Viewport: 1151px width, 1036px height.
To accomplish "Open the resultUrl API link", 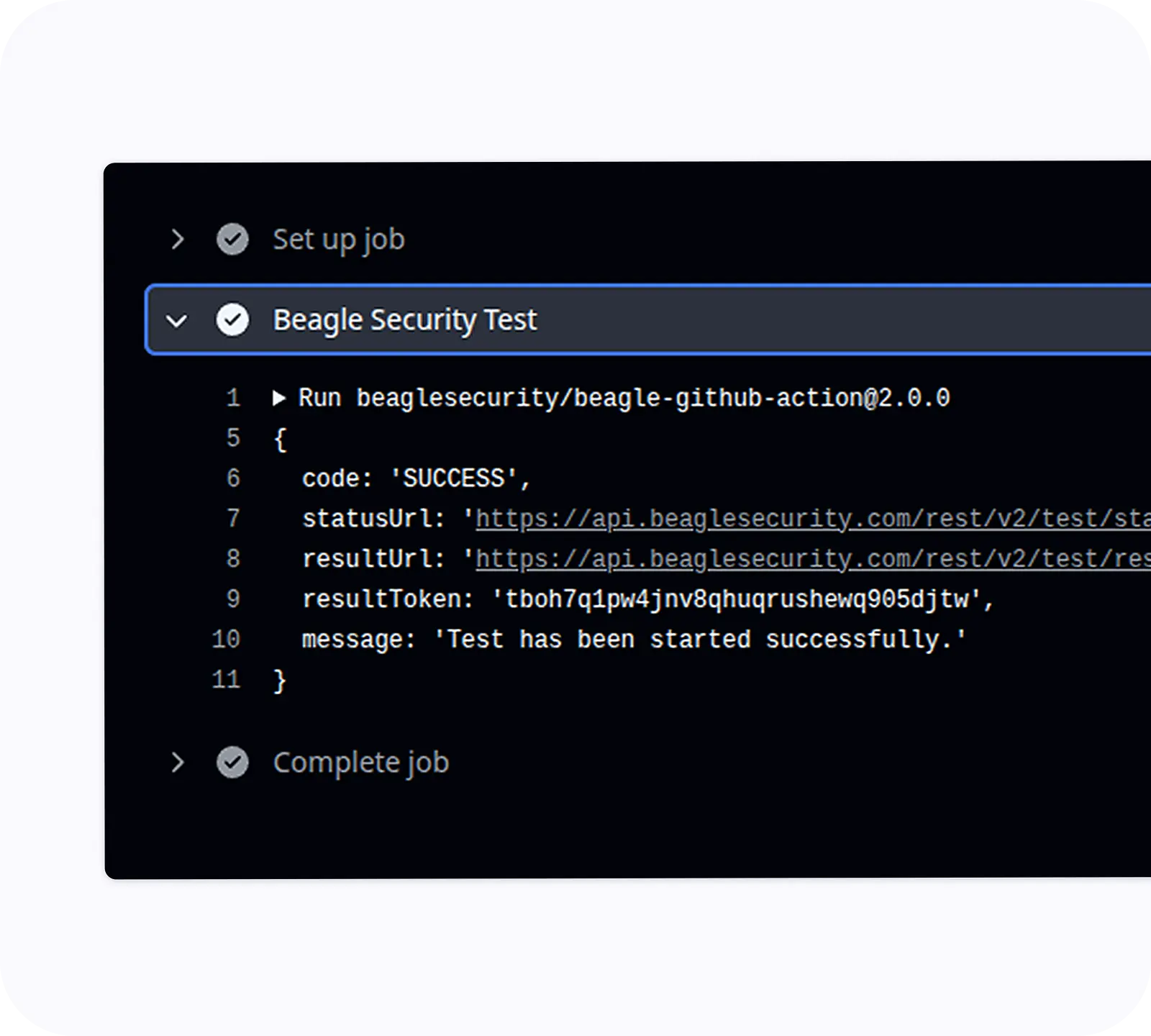I will pos(813,559).
